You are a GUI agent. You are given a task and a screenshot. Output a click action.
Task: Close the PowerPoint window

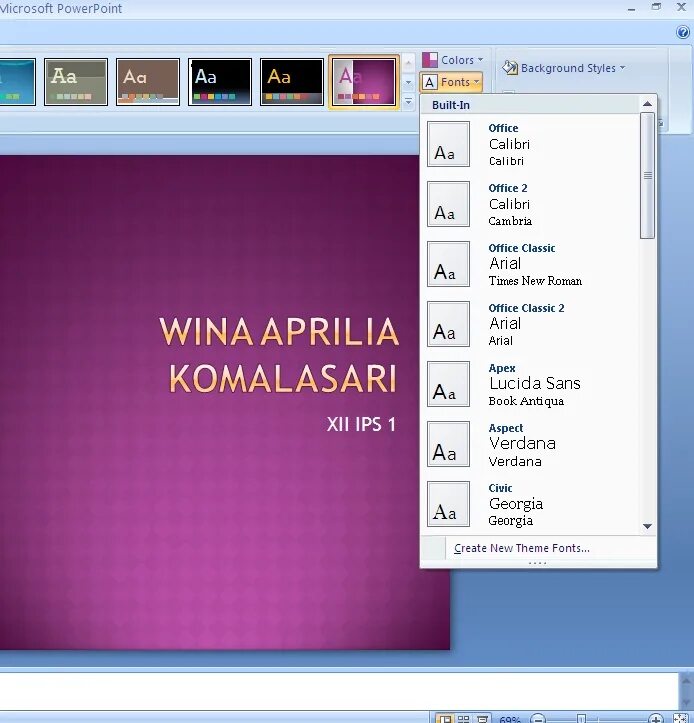pyautogui.click(x=681, y=6)
